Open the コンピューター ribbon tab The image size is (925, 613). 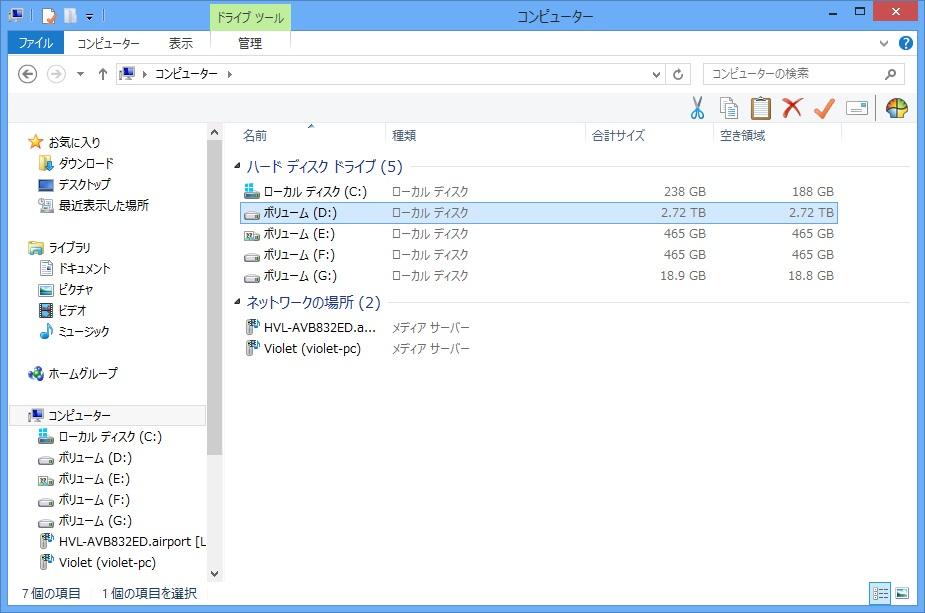tap(109, 43)
